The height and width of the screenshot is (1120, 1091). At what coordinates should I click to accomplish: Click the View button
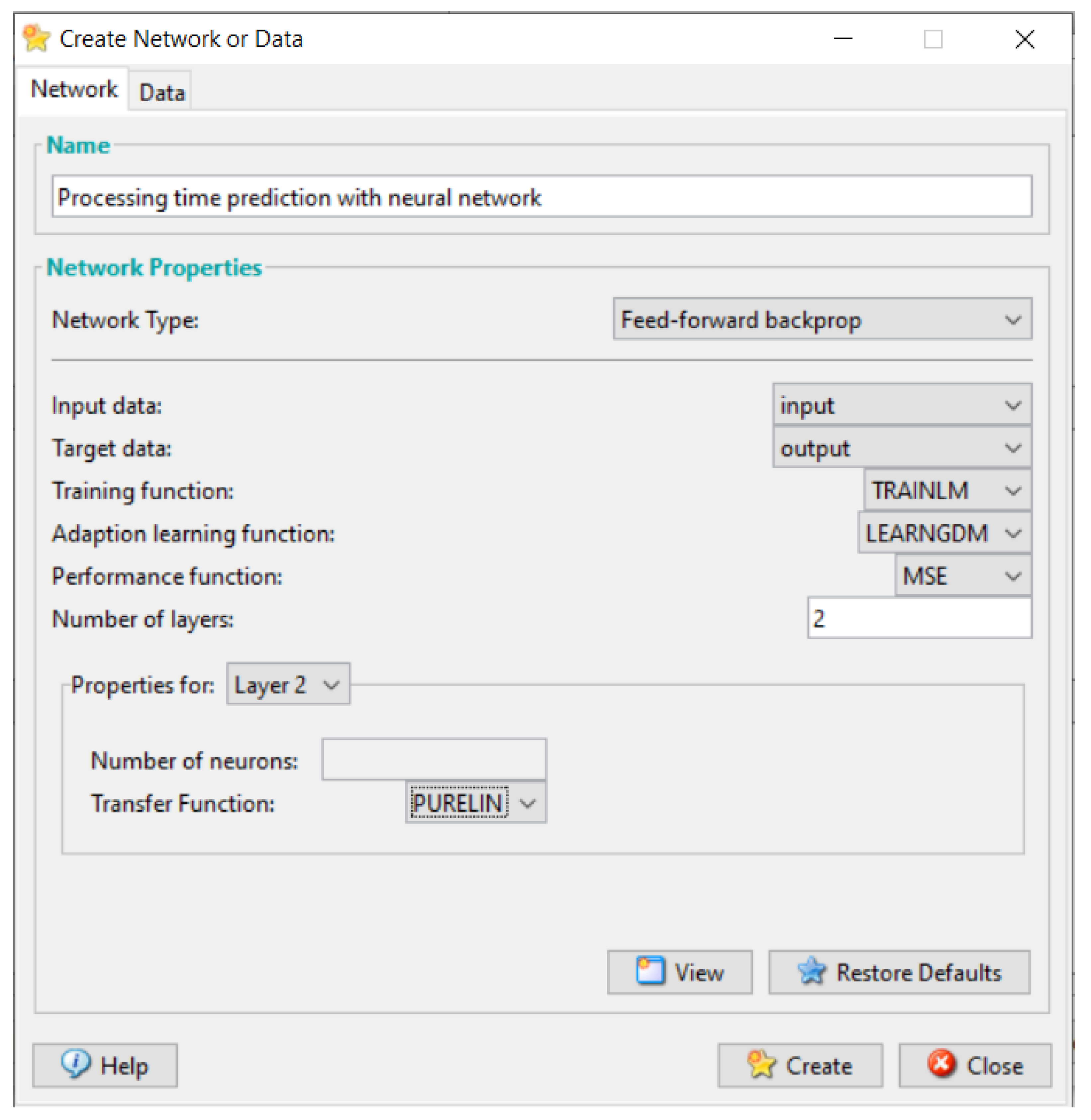[x=680, y=972]
